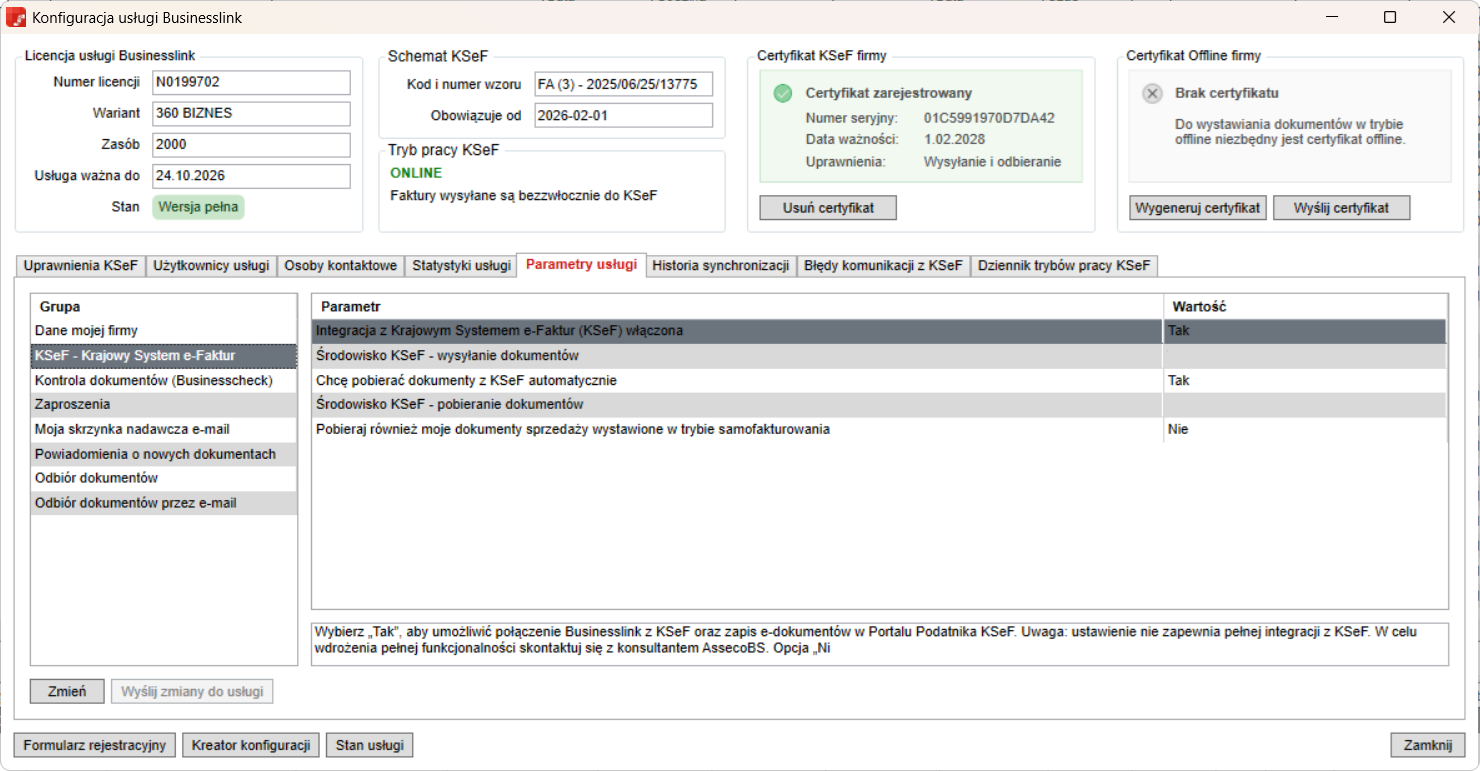Open the Kreator konfiguracji

(x=251, y=745)
